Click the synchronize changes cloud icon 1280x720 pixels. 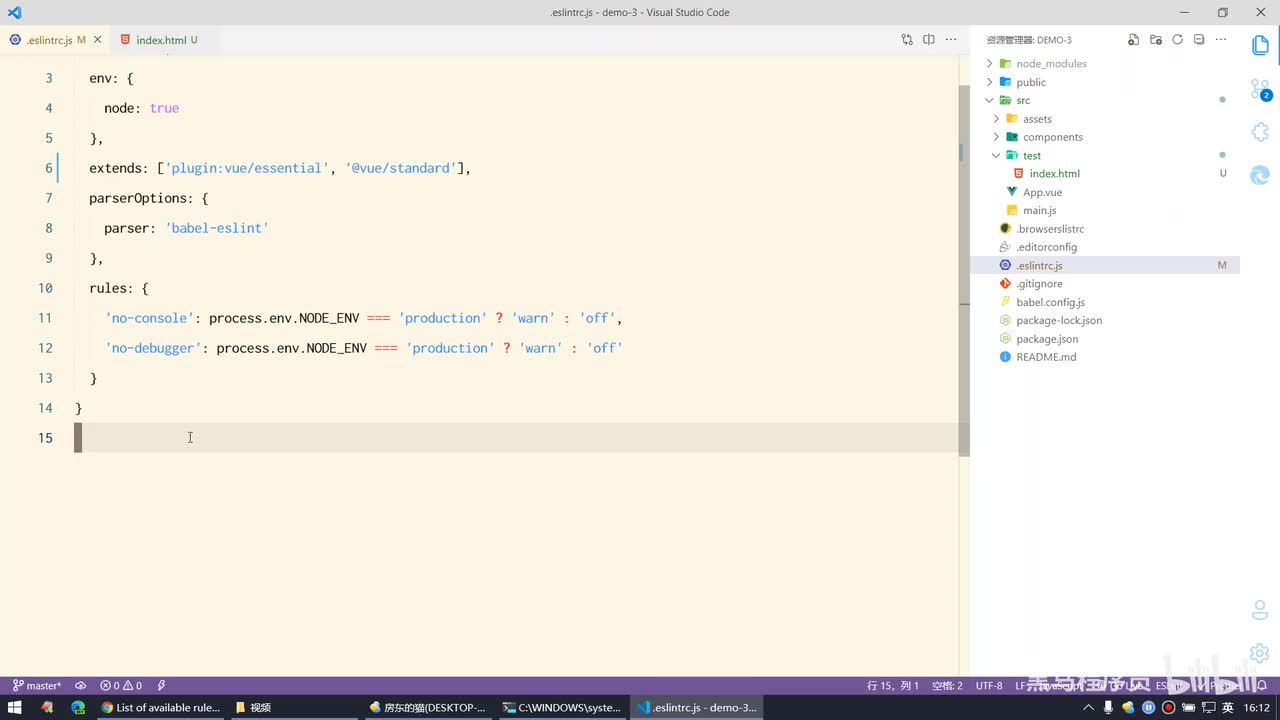click(x=81, y=686)
